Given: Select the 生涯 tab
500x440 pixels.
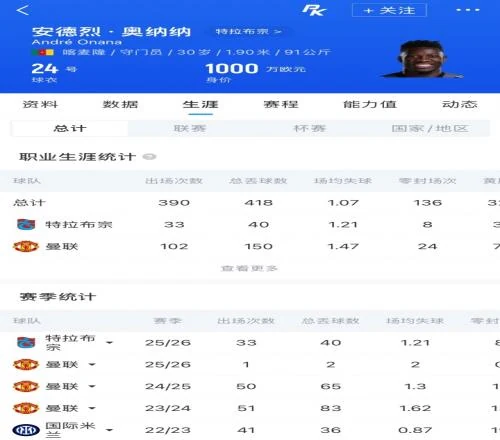Looking at the screenshot, I should click(x=200, y=104).
